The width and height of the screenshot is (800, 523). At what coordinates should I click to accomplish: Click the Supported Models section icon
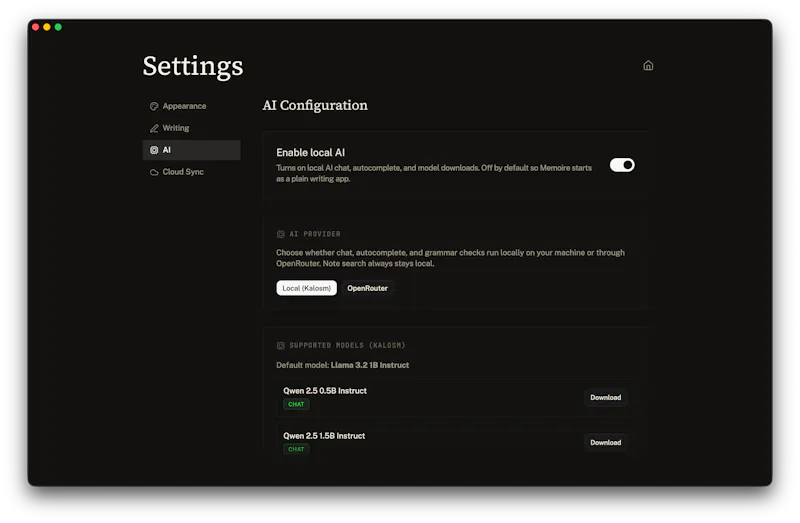(281, 345)
